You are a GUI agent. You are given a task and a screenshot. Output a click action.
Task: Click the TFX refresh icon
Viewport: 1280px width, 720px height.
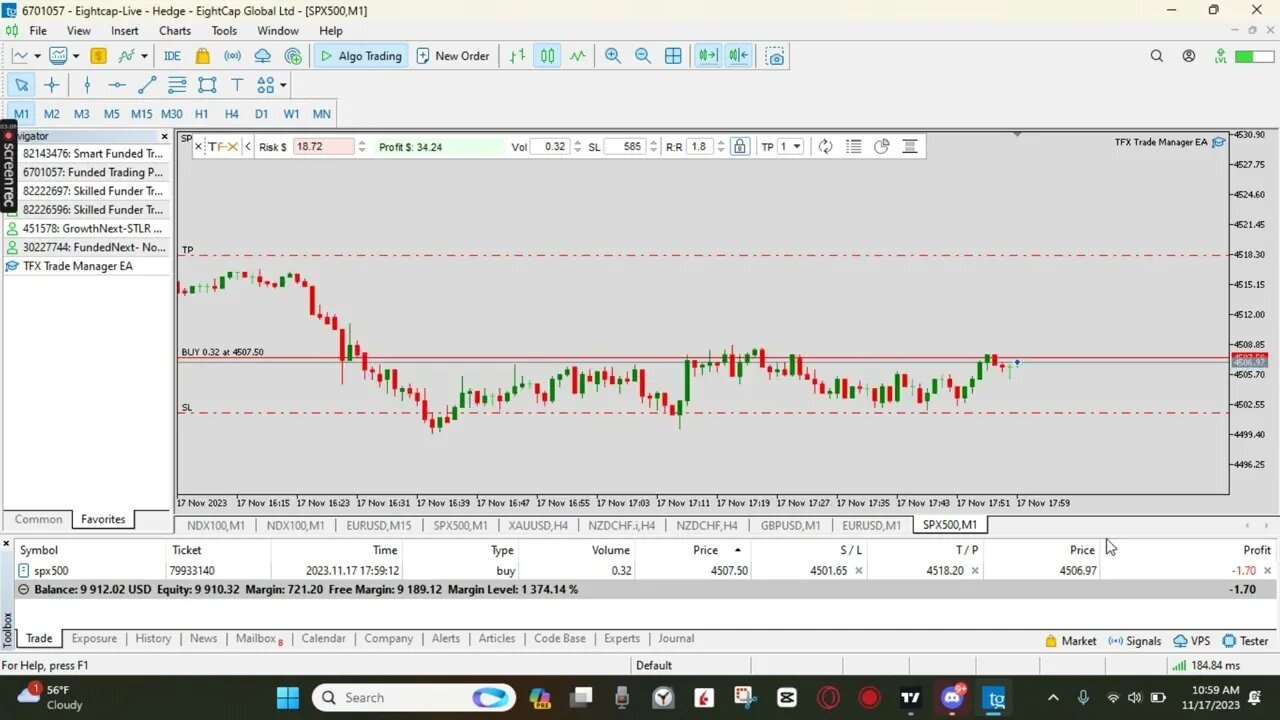tap(825, 146)
